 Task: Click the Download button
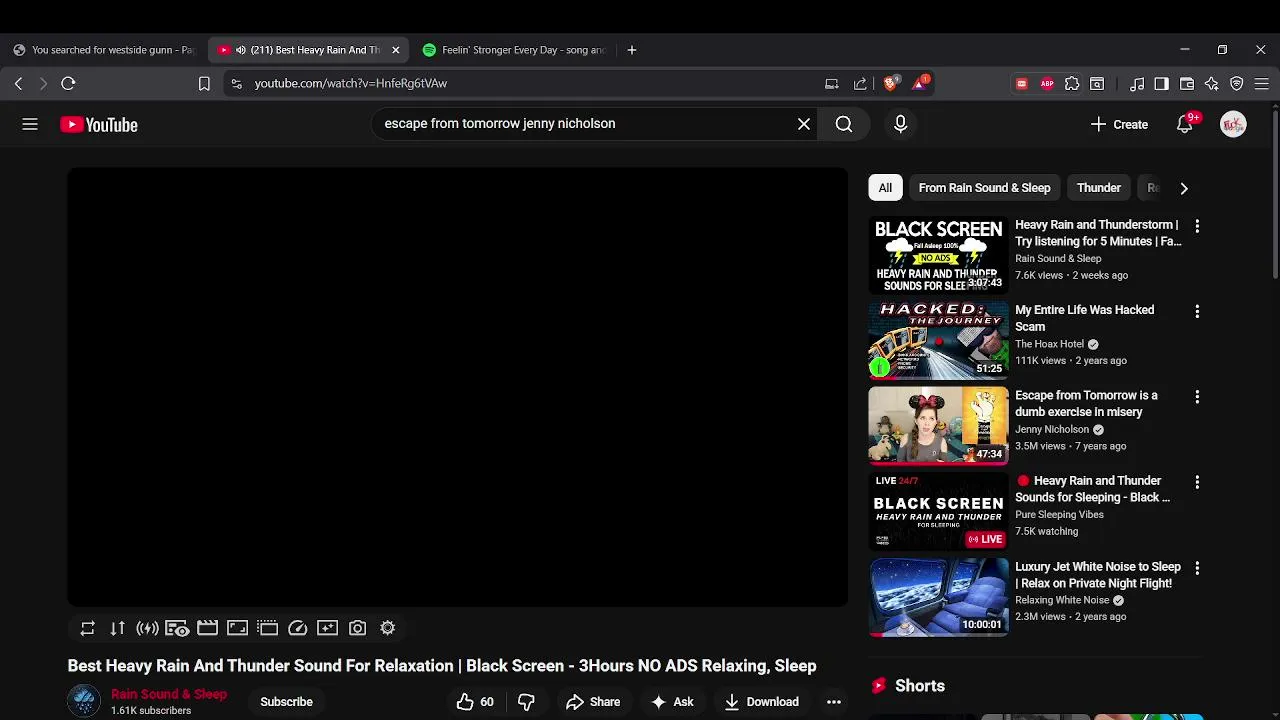tap(762, 702)
